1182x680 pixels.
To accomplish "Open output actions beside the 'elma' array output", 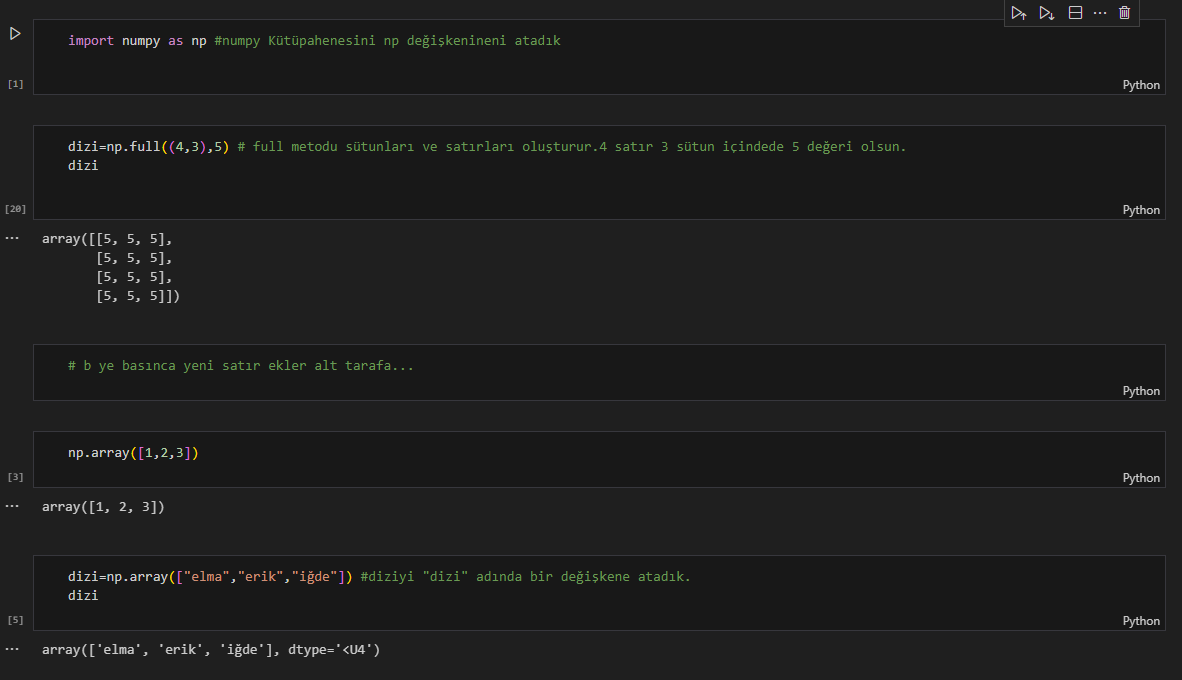I will (12, 650).
